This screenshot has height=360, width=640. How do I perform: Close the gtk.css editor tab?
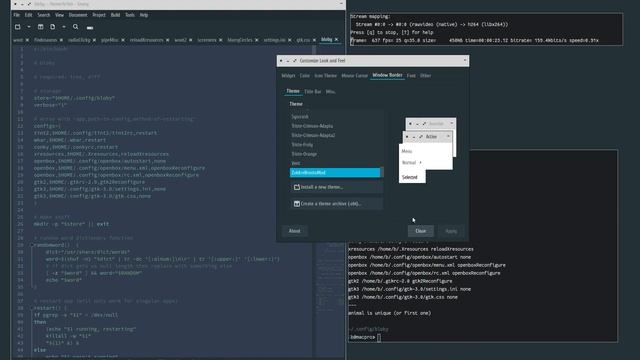click(314, 40)
